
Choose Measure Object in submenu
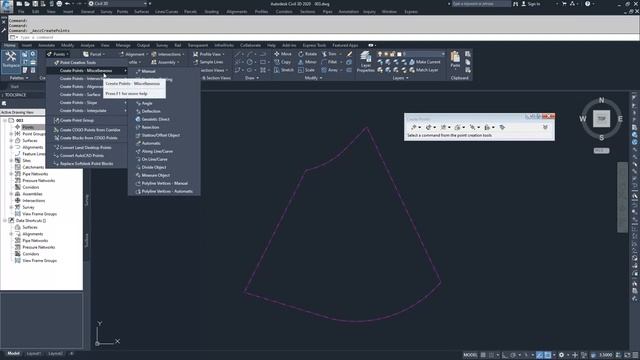pyautogui.click(x=164, y=176)
